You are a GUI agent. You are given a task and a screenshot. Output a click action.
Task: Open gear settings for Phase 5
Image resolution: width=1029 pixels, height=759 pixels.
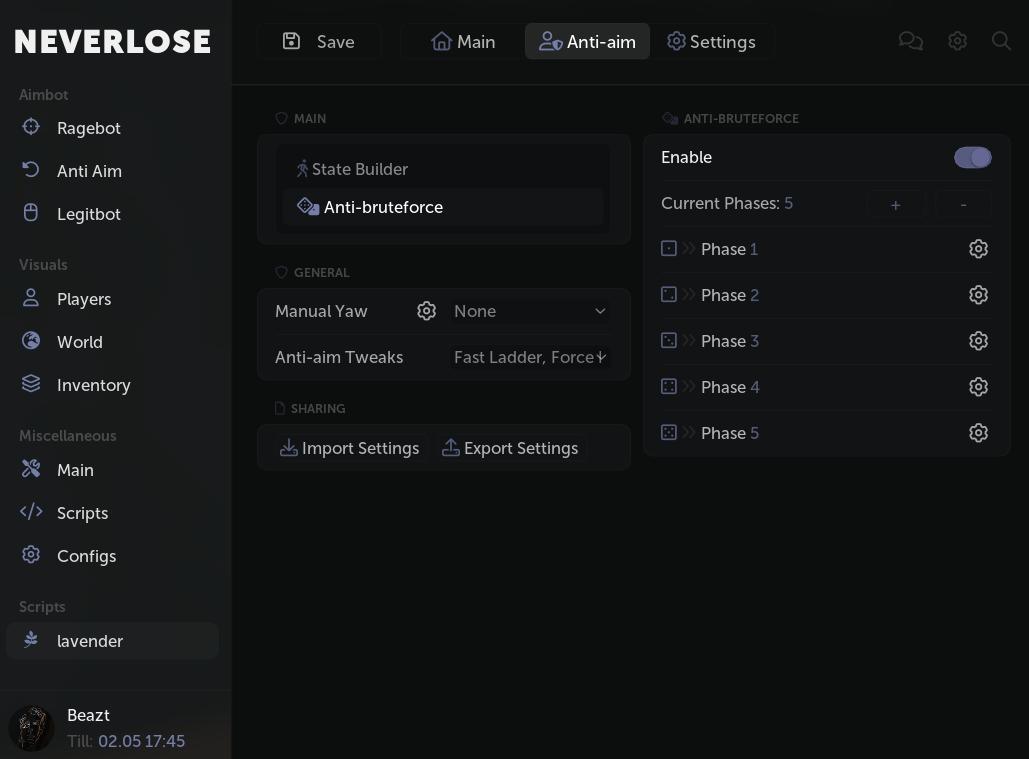(x=978, y=433)
